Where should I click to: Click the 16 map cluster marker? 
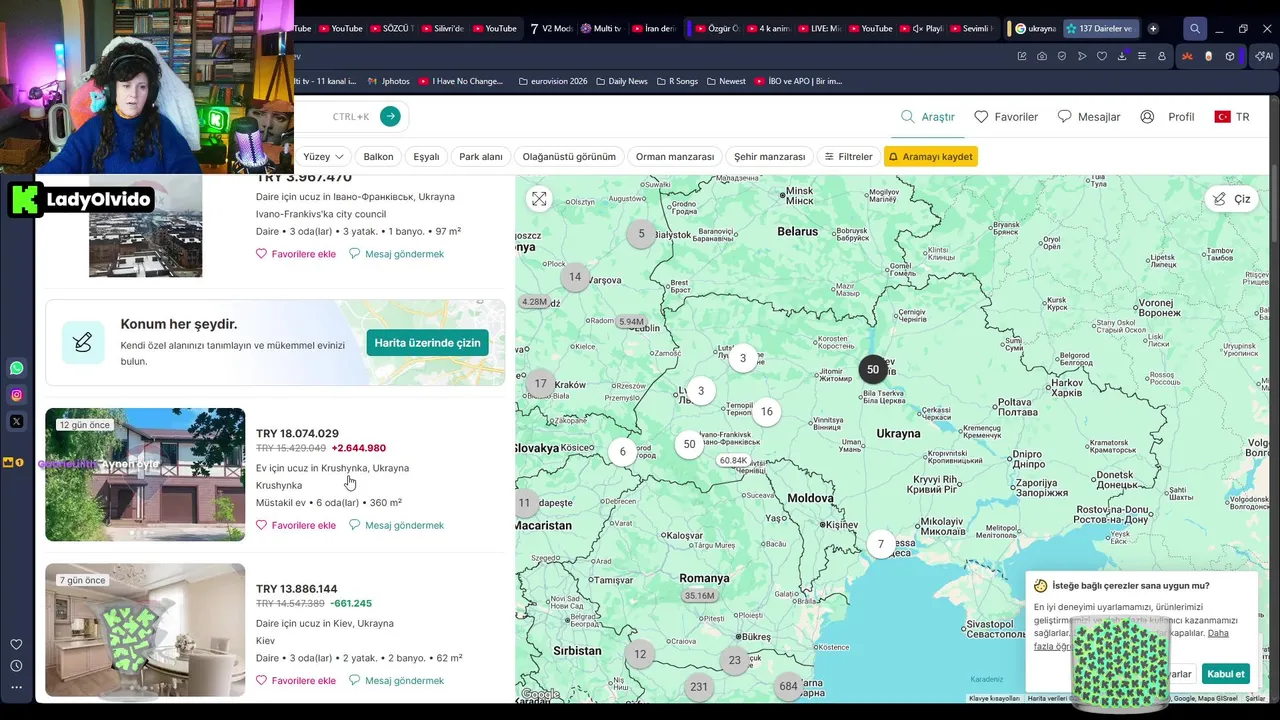tap(766, 411)
